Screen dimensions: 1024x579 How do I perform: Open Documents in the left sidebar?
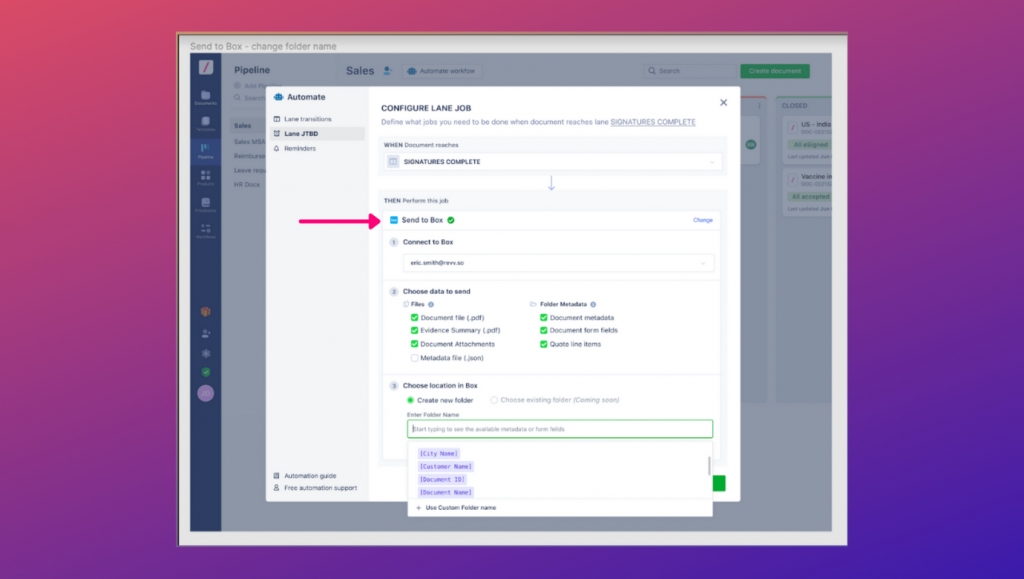click(205, 97)
